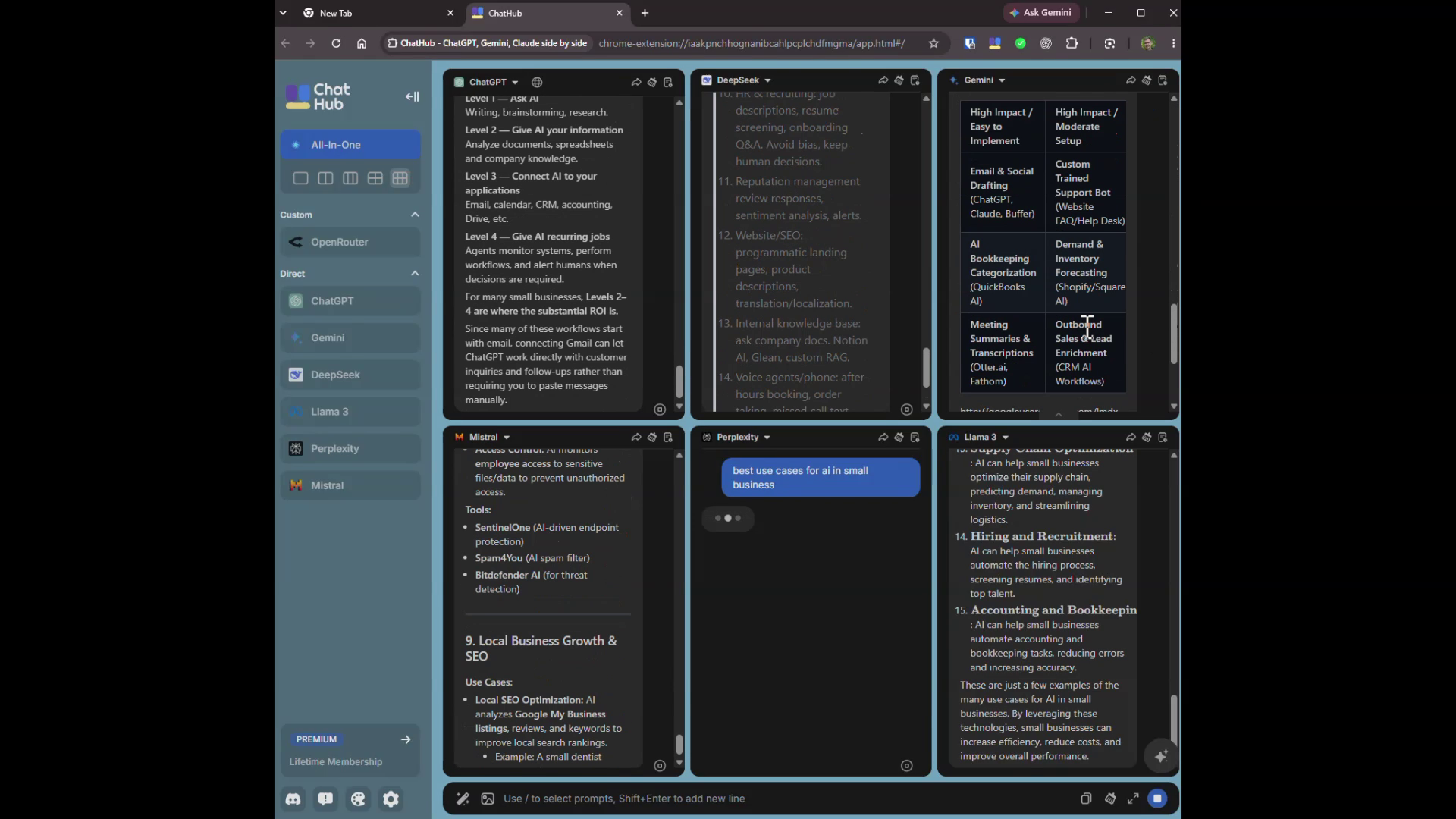The image size is (1456, 819).
Task: Open Perplexity from the Direct list
Action: click(350, 448)
